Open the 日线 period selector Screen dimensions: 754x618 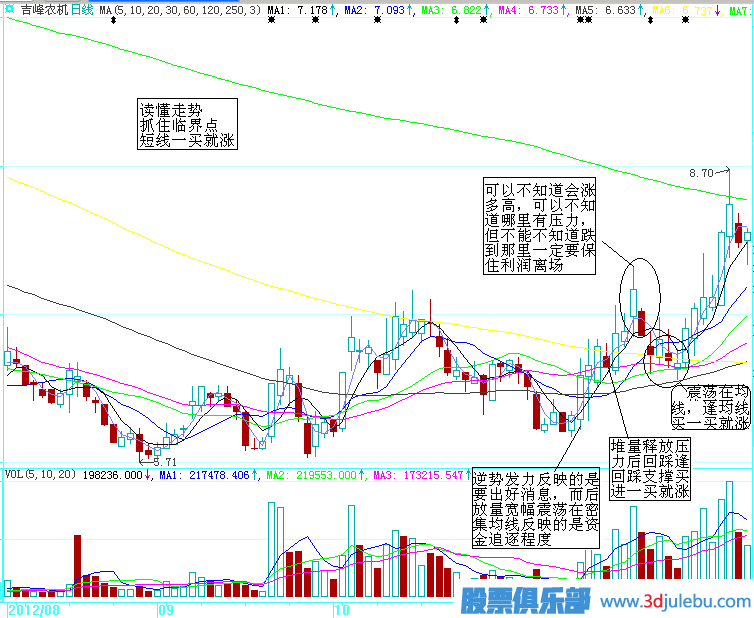pos(82,9)
